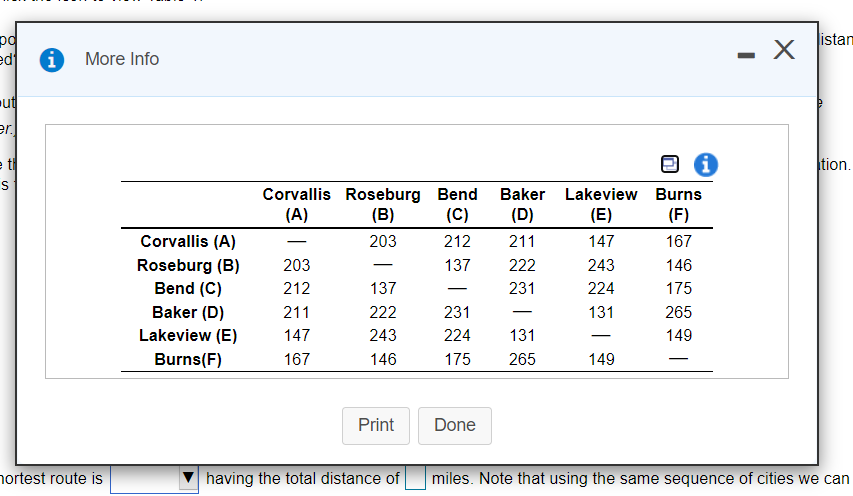Click the Baker (D) row label
Image resolution: width=853 pixels, height=496 pixels.
[188, 313]
